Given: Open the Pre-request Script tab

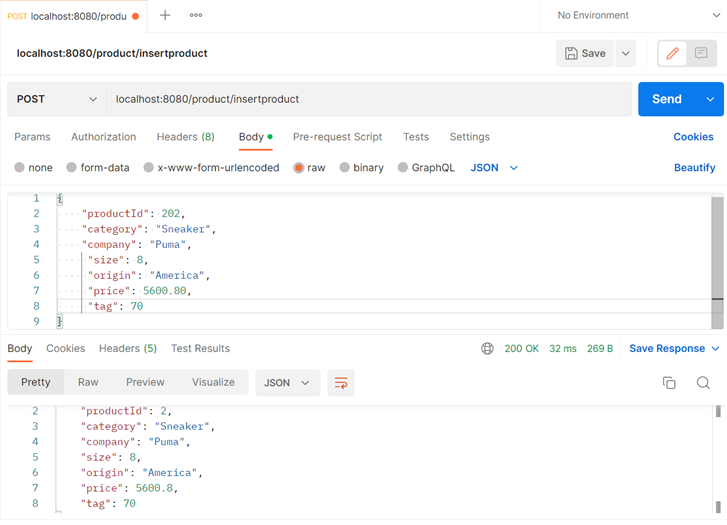Looking at the screenshot, I should 338,137.
